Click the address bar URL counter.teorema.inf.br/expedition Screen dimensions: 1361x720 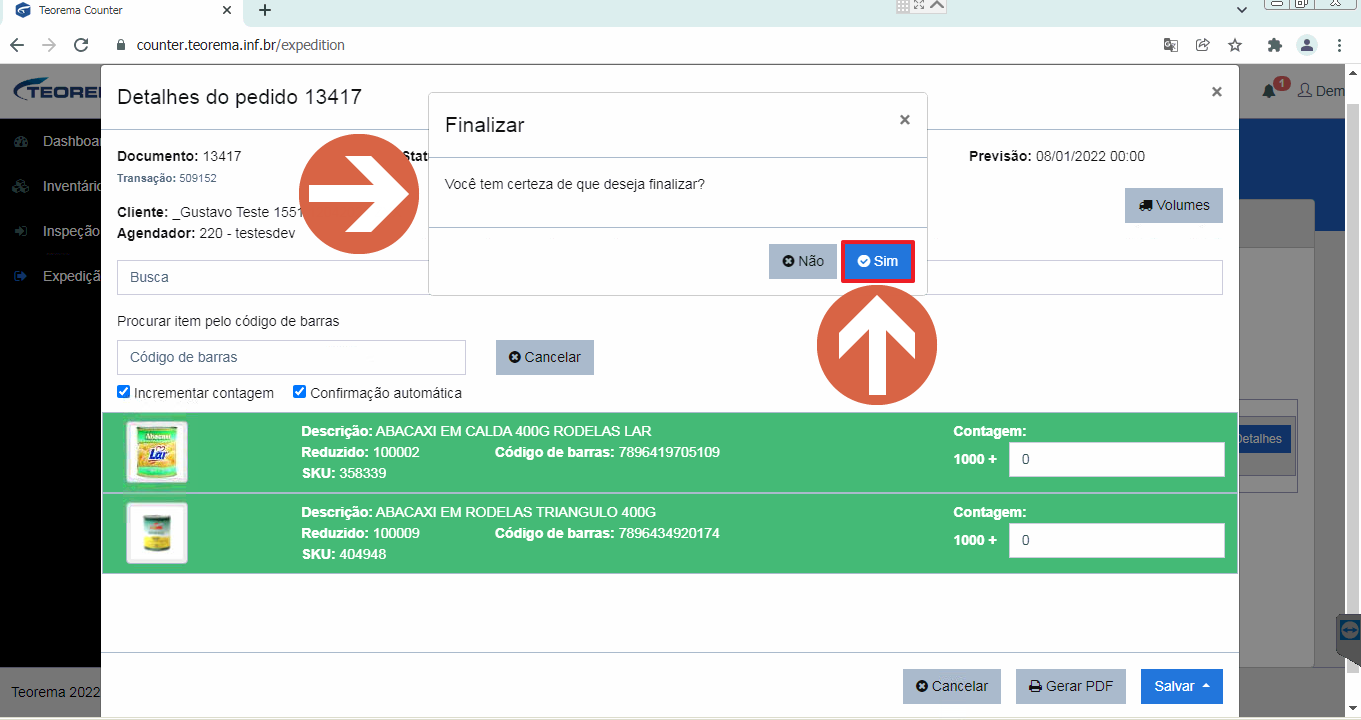[x=241, y=45]
